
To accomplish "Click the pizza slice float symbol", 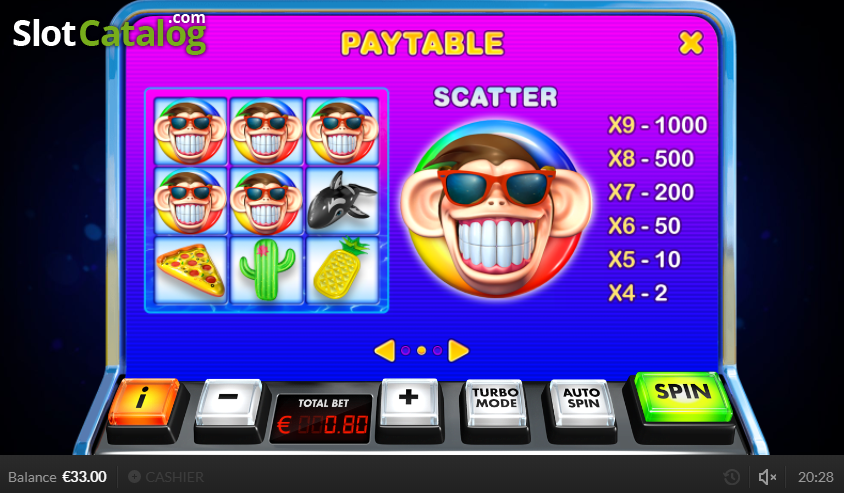I will (x=191, y=270).
